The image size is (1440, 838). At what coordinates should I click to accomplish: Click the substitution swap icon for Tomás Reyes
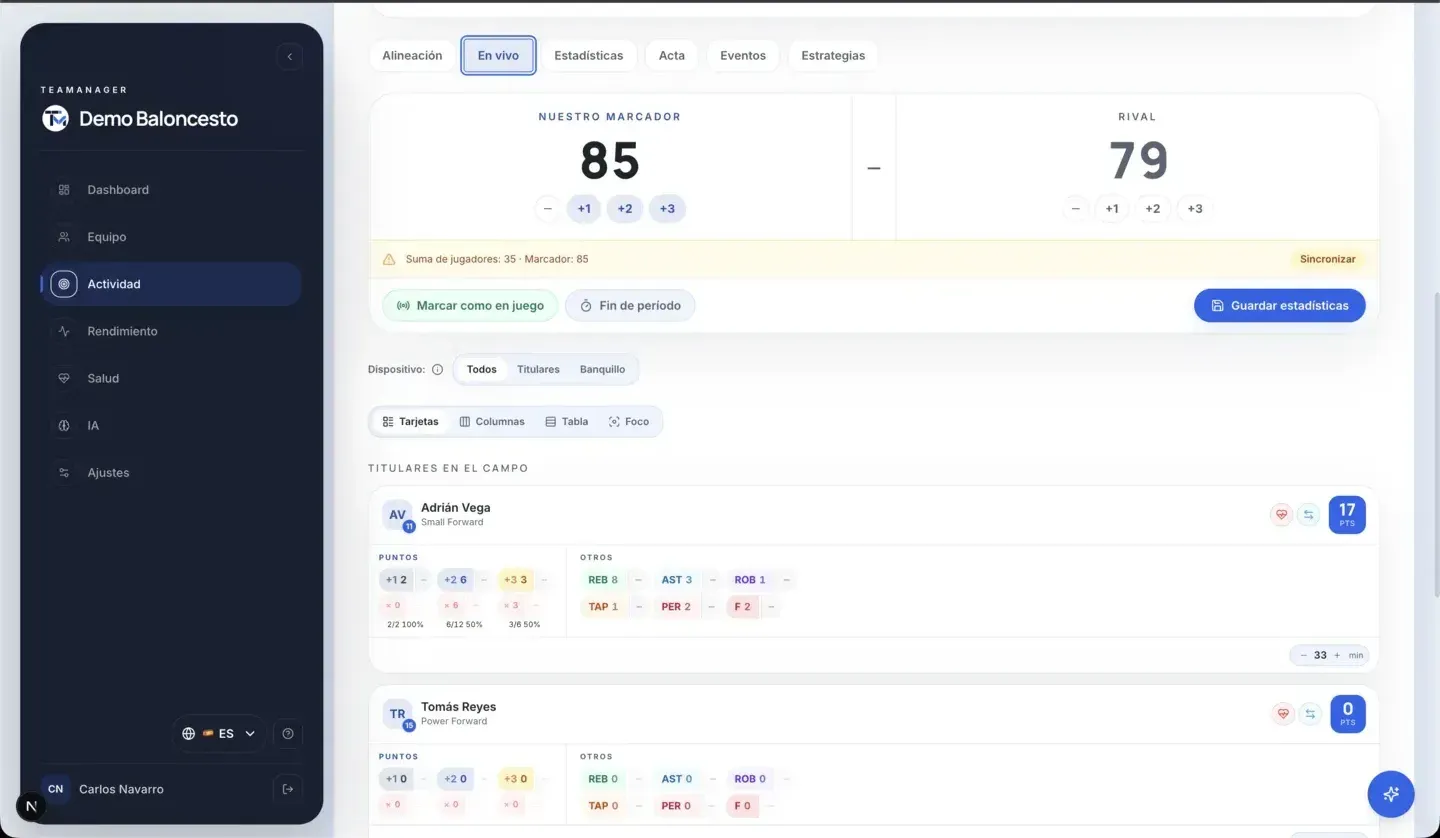[1308, 714]
